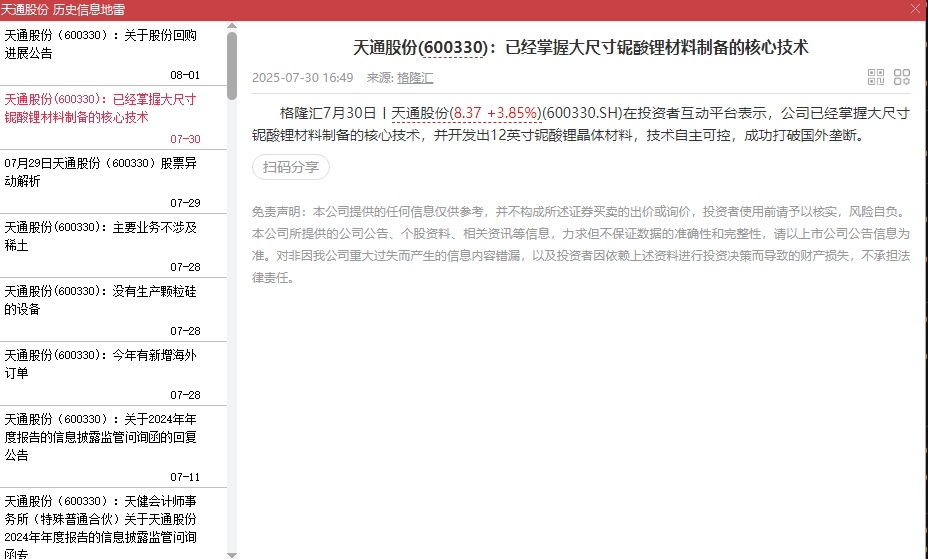Click the 07-11 date in the list
Viewport: 928px width, 559px height.
185,477
